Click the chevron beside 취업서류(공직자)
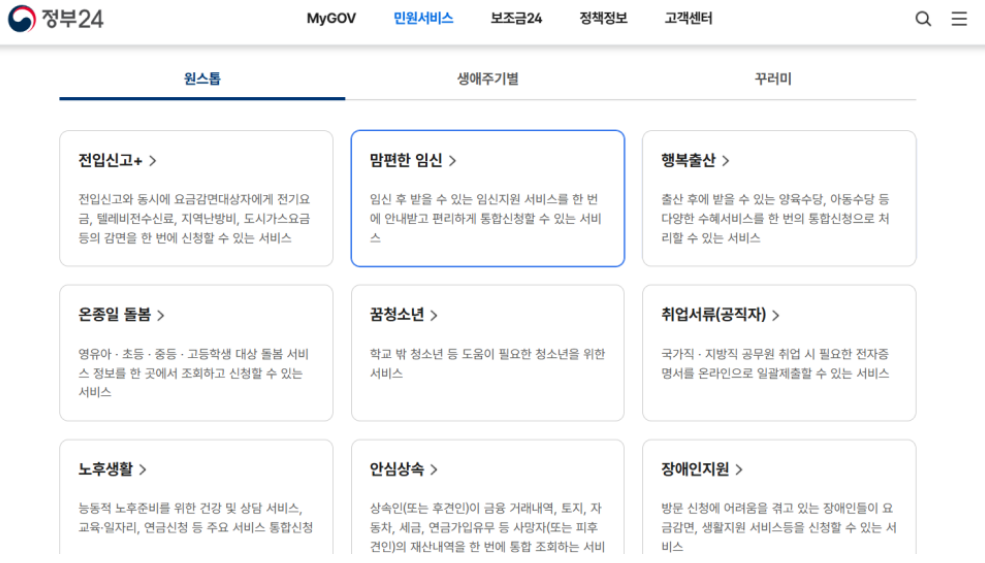Viewport: 985px width, 563px height. pyautogui.click(x=776, y=315)
